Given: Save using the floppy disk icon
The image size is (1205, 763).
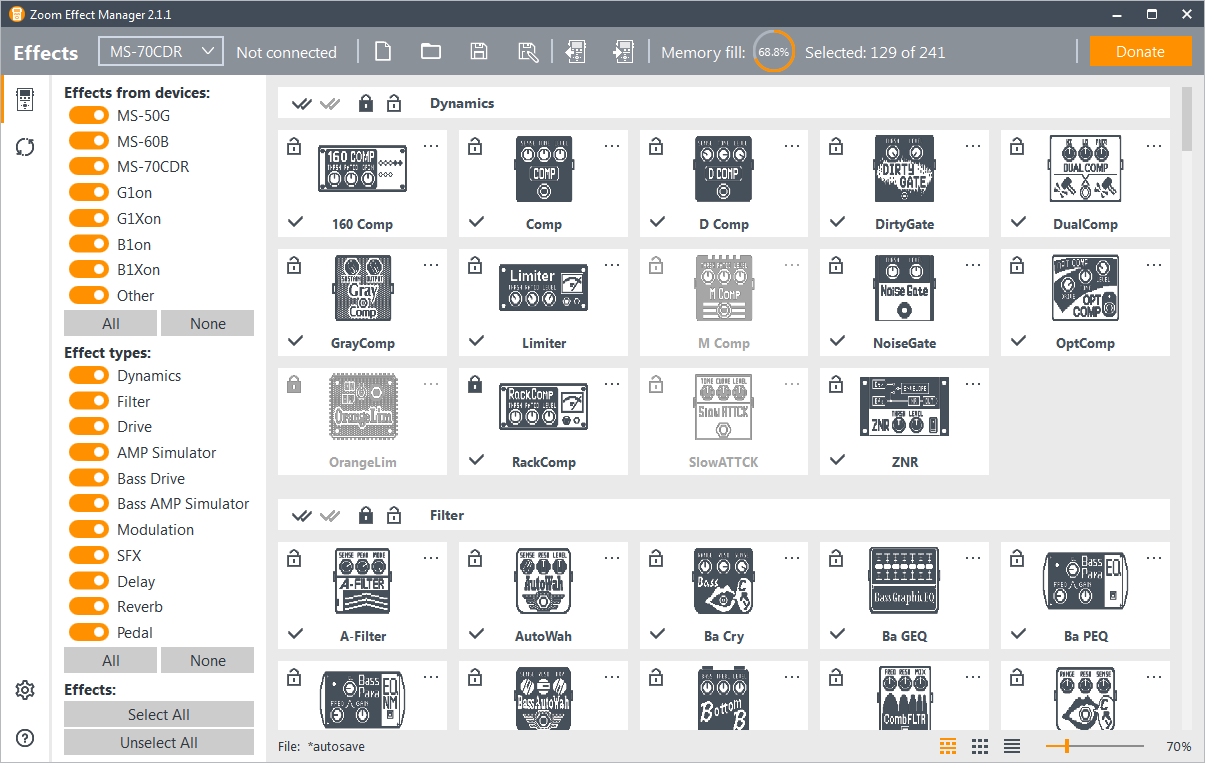Looking at the screenshot, I should (479, 52).
